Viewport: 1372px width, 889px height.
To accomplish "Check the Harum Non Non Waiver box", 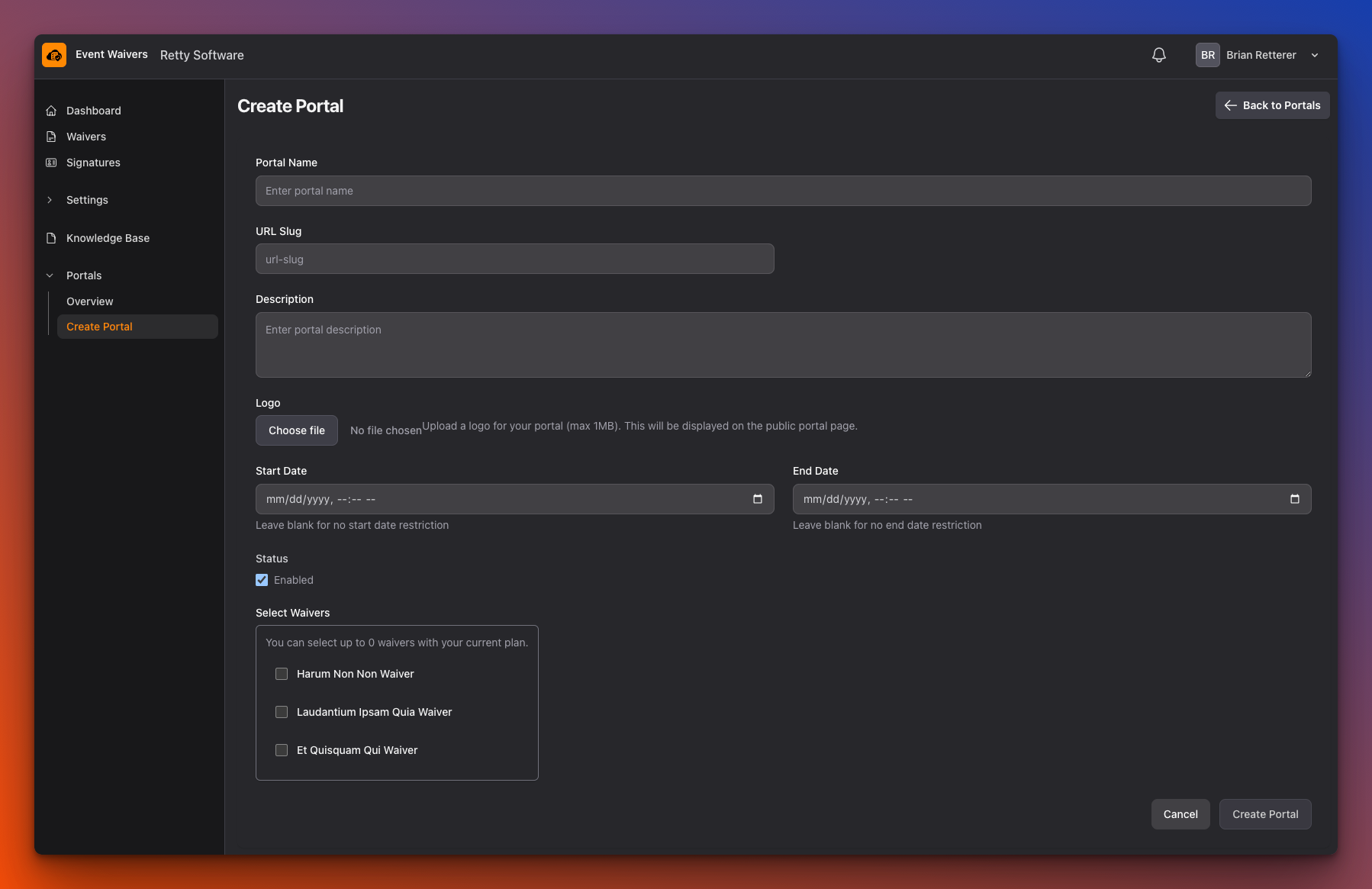I will pos(282,674).
